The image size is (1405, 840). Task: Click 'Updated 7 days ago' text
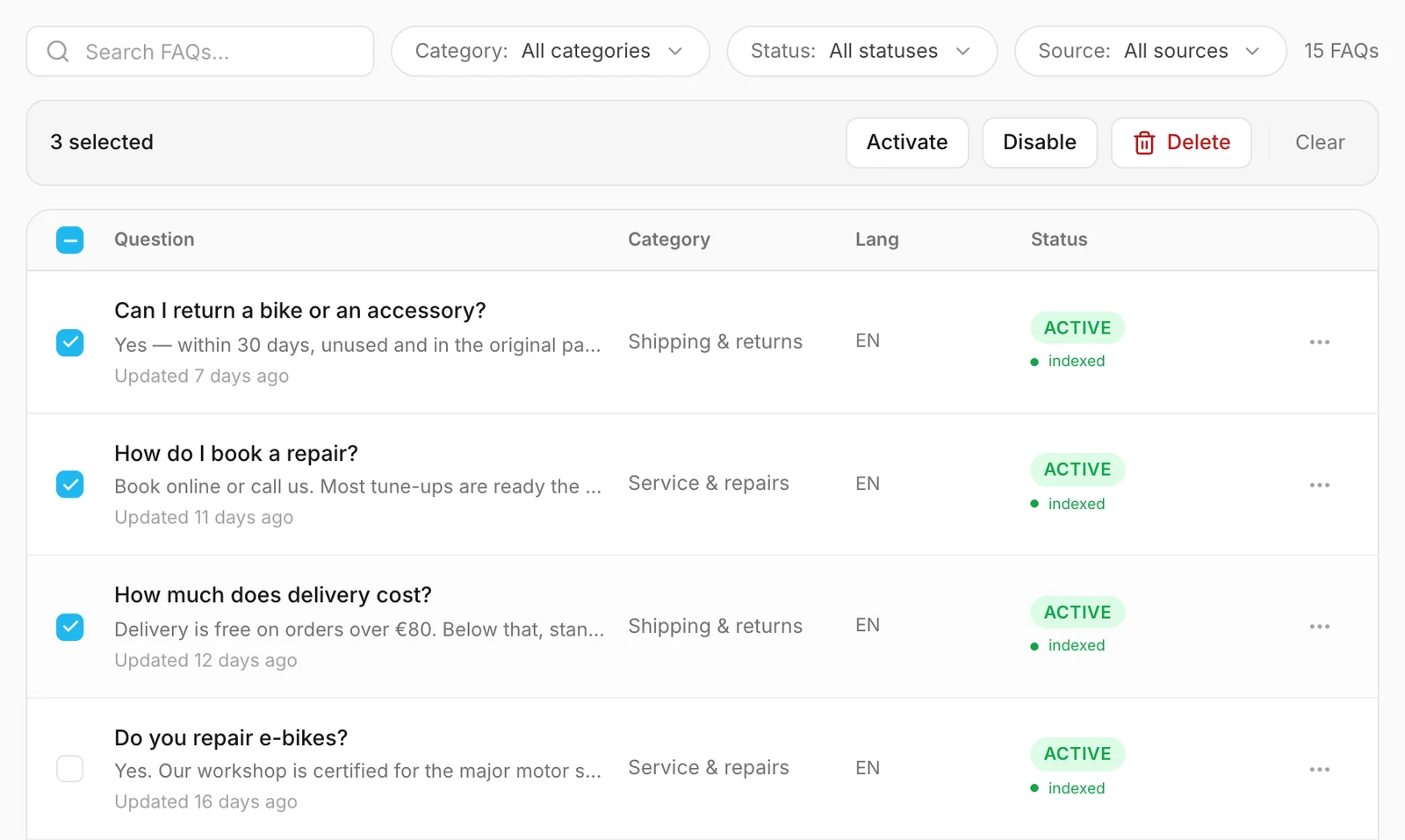pyautogui.click(x=202, y=376)
